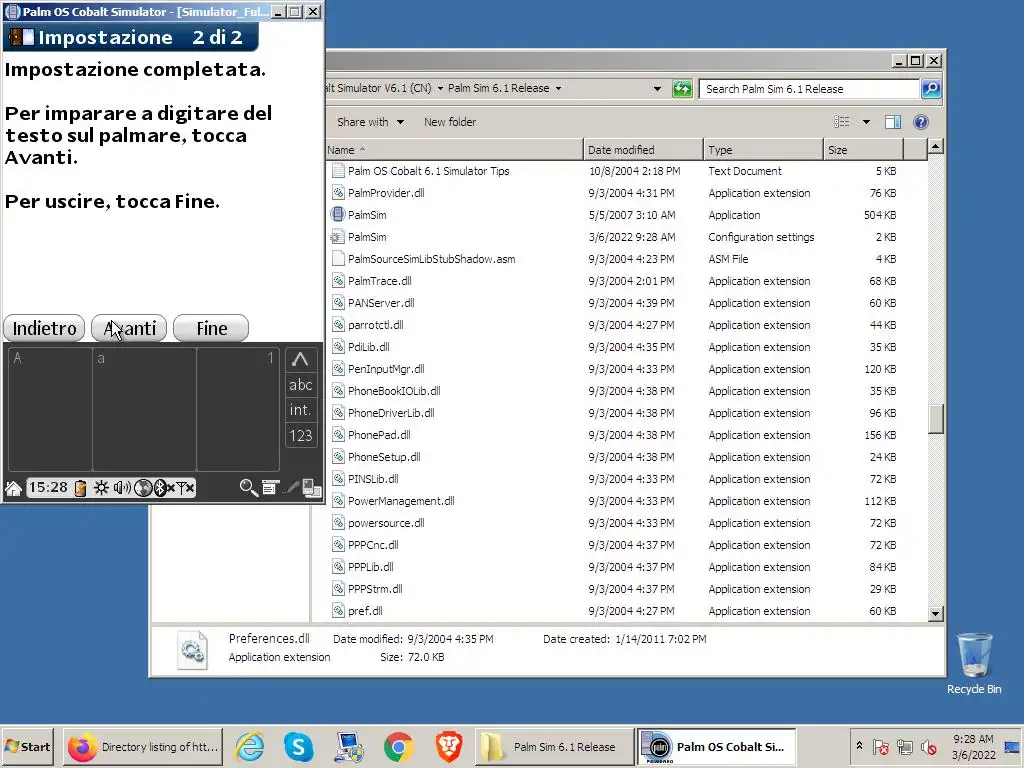Toggle the input area with rotate/device icon
The height and width of the screenshot is (768, 1024).
[x=312, y=488]
